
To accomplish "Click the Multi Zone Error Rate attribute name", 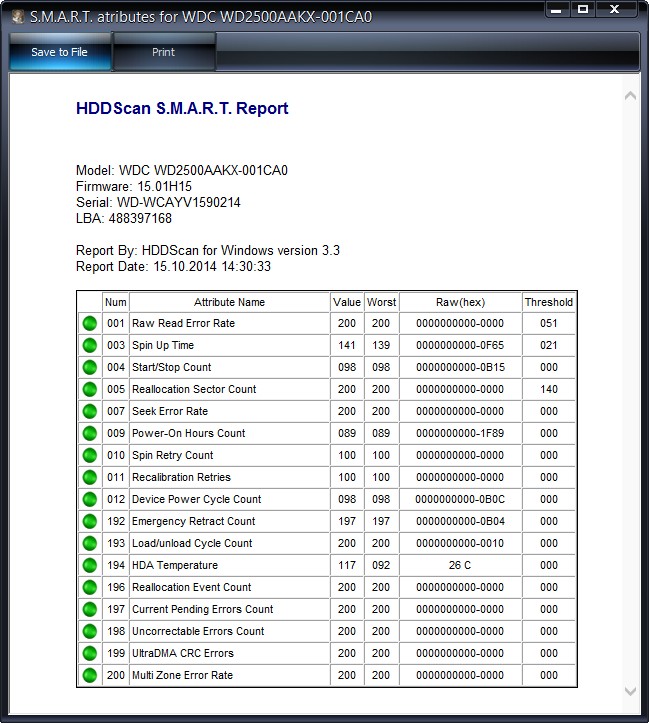I will pyautogui.click(x=183, y=676).
